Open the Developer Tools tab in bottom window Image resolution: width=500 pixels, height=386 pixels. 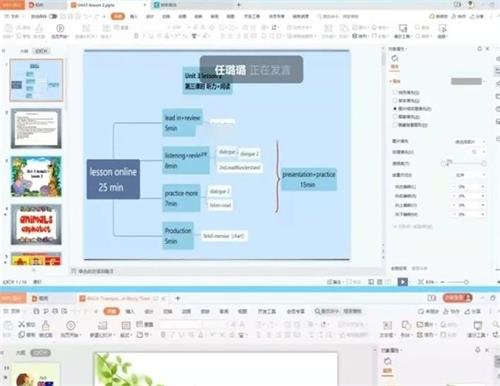[267, 311]
